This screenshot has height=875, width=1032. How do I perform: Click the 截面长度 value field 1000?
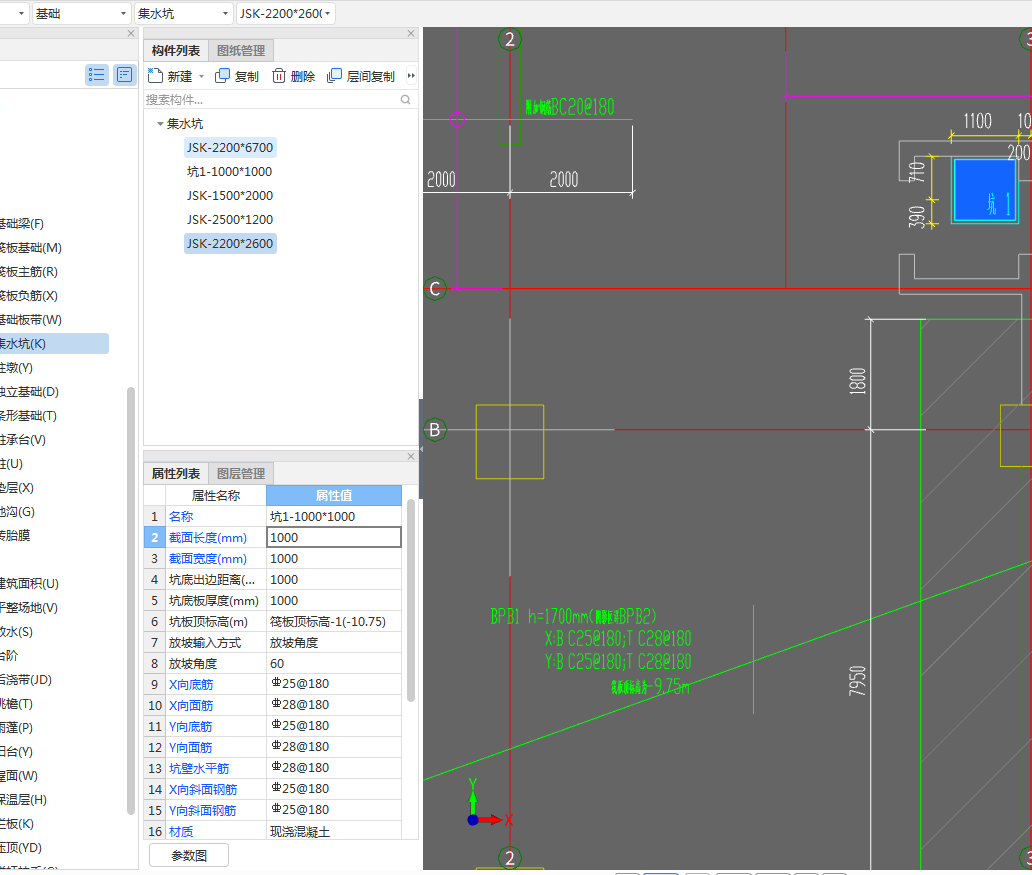pos(334,537)
